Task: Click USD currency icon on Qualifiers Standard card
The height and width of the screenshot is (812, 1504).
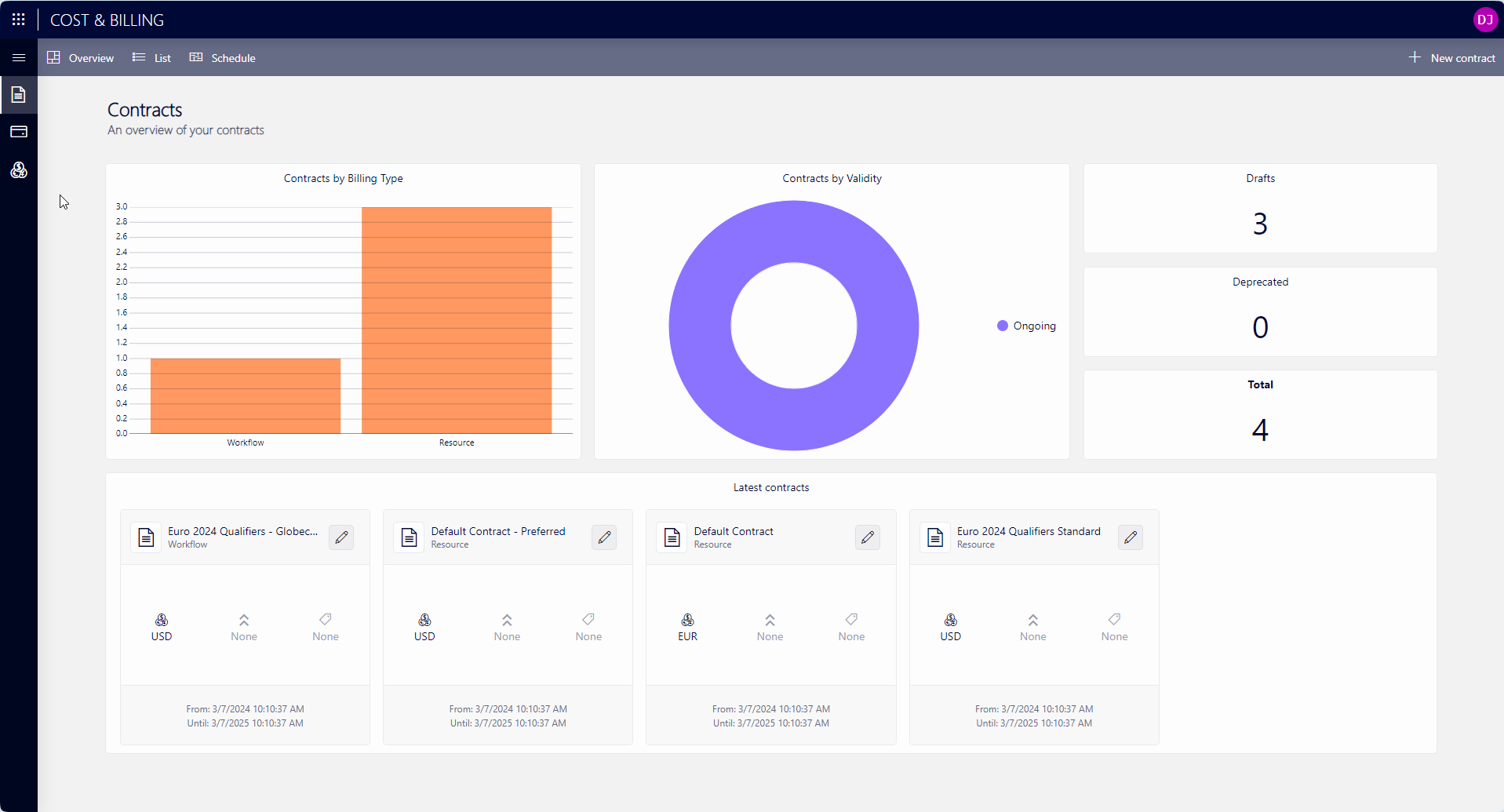Action: pyautogui.click(x=951, y=620)
